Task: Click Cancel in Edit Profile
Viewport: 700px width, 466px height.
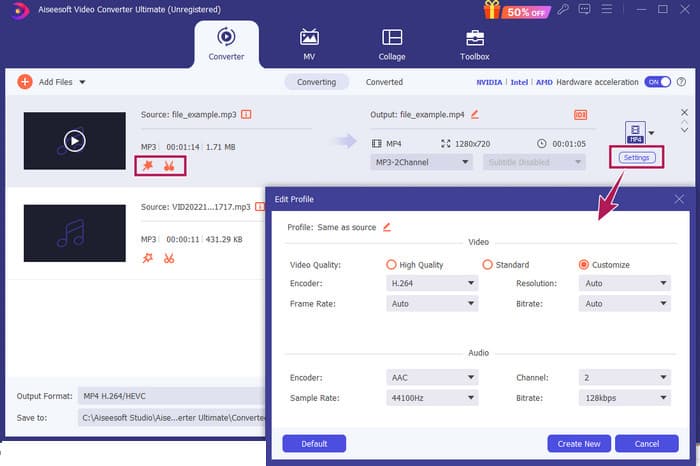Action: [647, 444]
